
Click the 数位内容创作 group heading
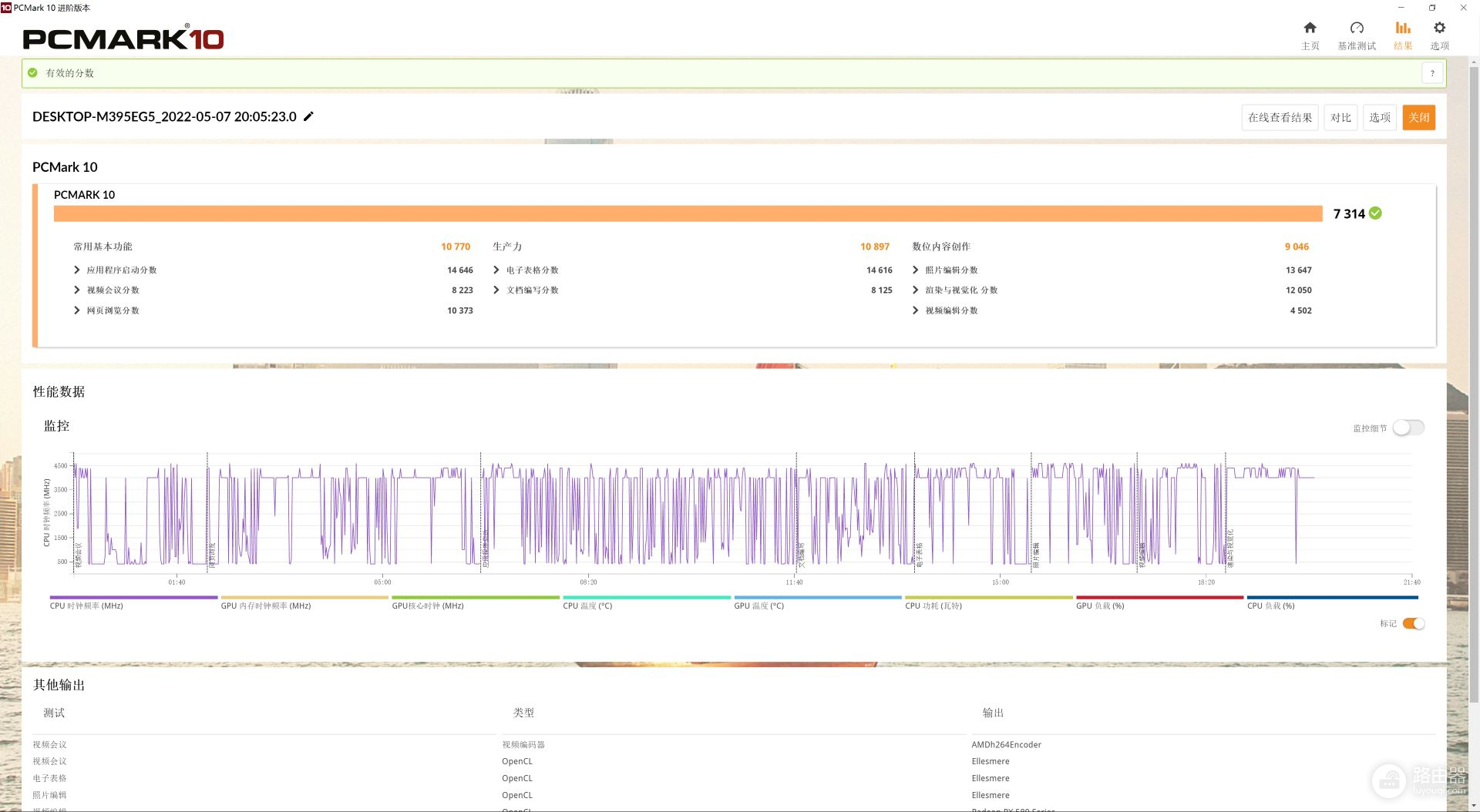pyautogui.click(x=941, y=247)
